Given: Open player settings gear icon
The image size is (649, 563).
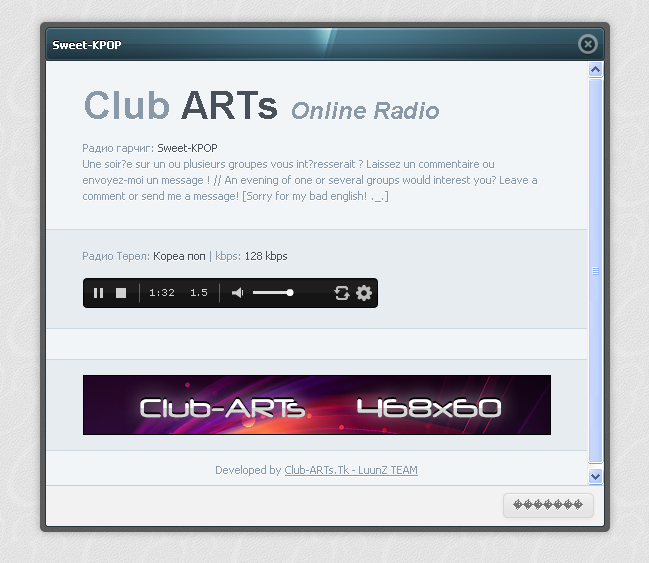Looking at the screenshot, I should coord(364,293).
